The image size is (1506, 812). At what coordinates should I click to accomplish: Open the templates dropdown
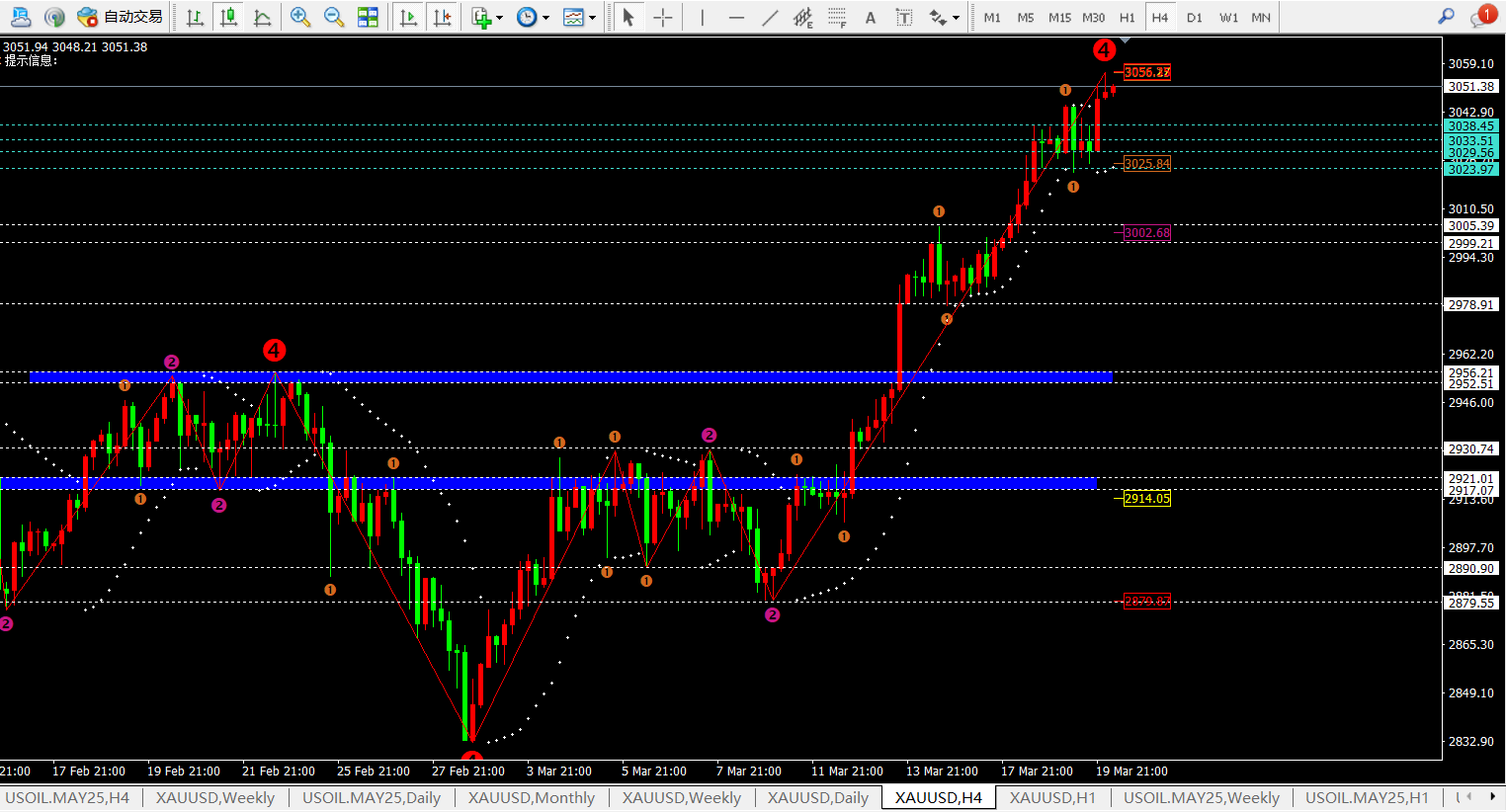click(579, 17)
